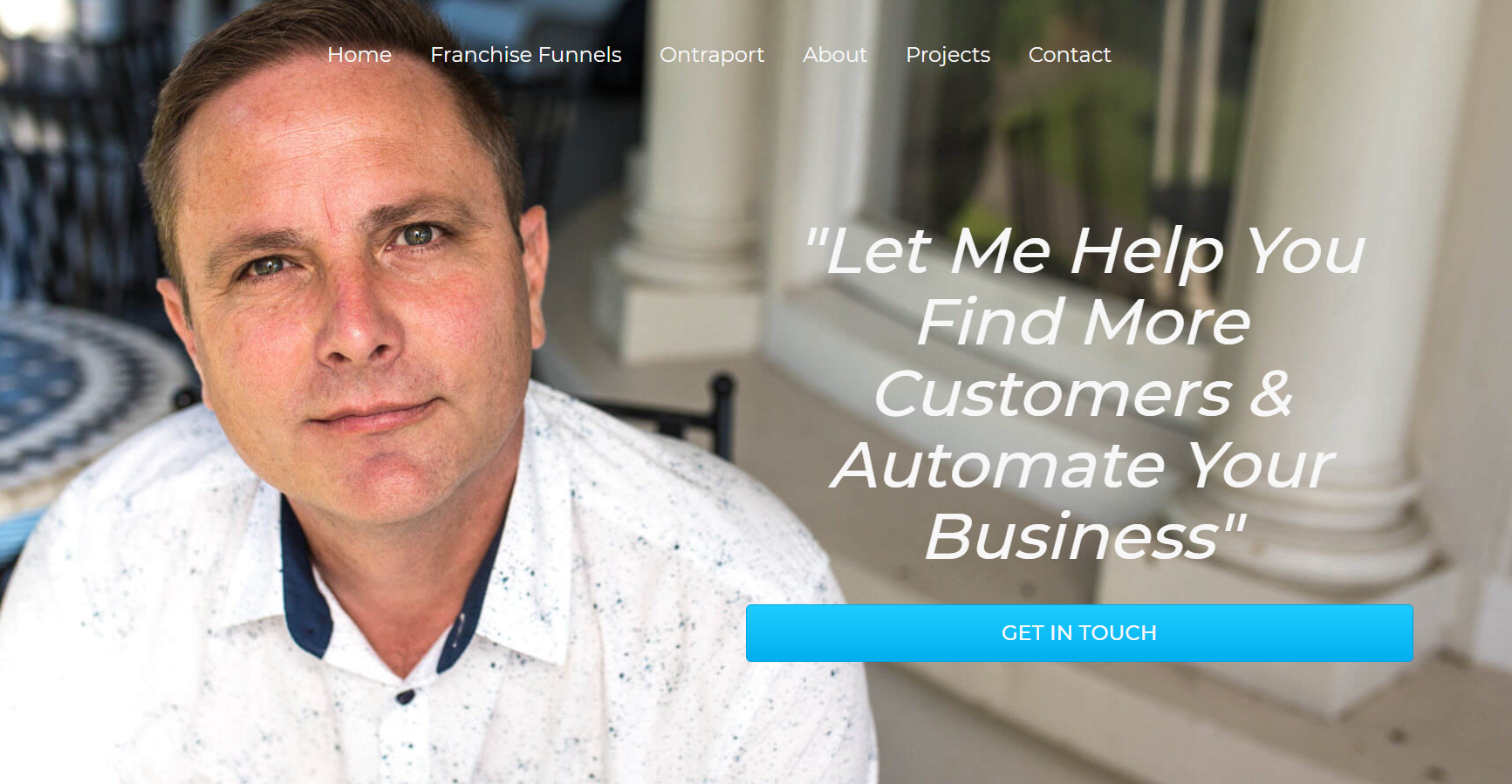This screenshot has height=784, width=1512.
Task: Select Ontraport in the top navigation
Action: click(712, 55)
